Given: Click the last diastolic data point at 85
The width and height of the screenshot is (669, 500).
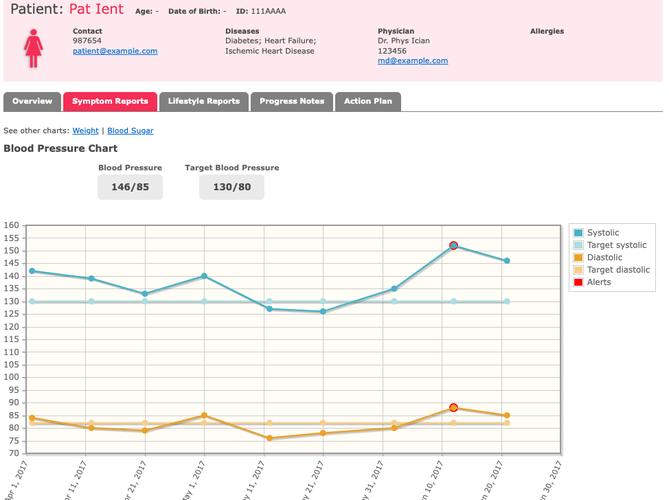Looking at the screenshot, I should (507, 415).
